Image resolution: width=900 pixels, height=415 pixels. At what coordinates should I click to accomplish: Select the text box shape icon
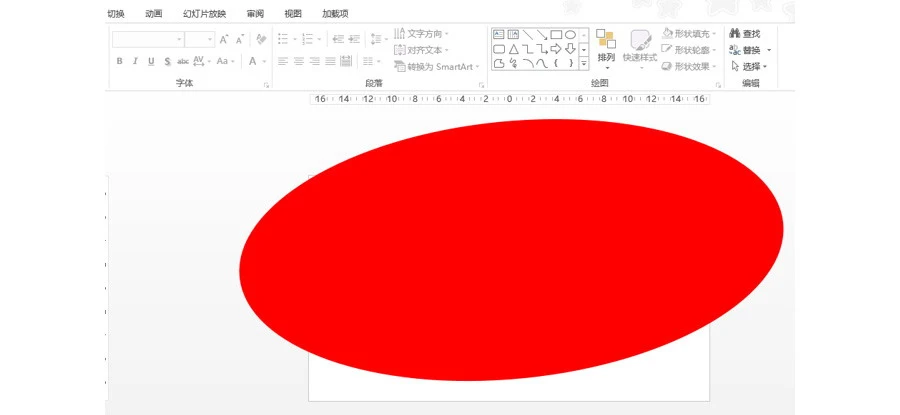pos(499,35)
